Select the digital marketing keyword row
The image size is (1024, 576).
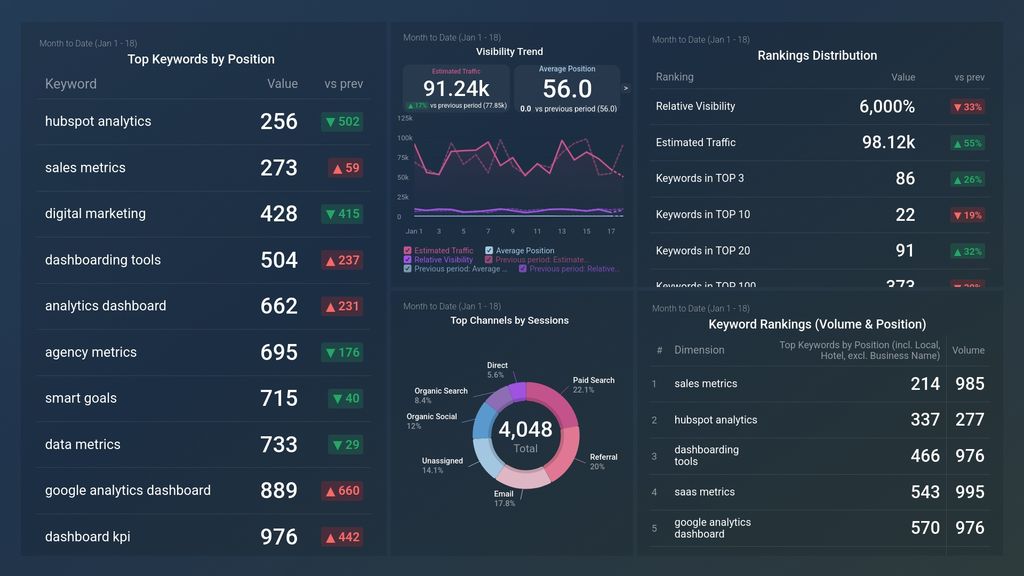[204, 214]
